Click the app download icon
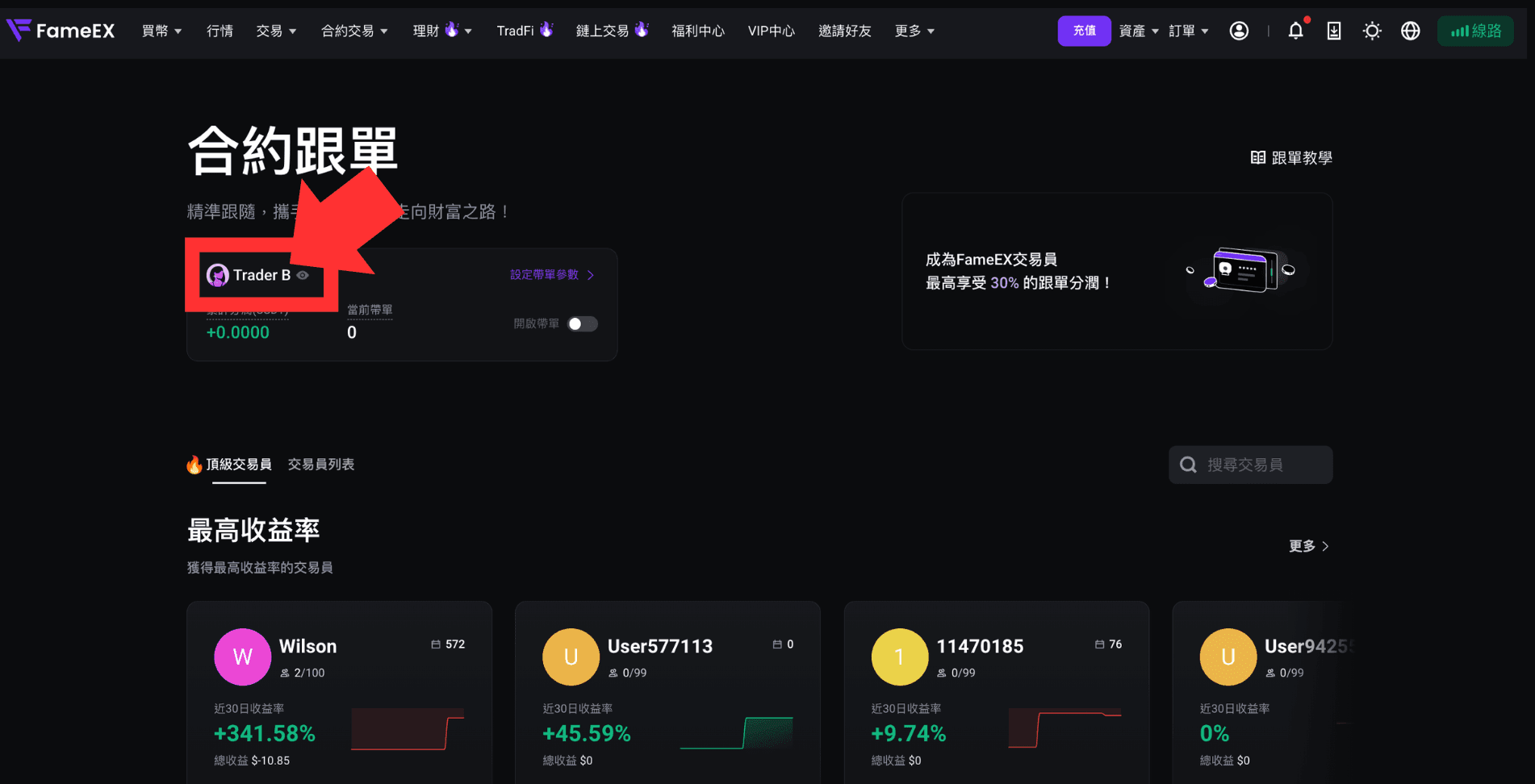The height and width of the screenshot is (784, 1535). point(1334,31)
